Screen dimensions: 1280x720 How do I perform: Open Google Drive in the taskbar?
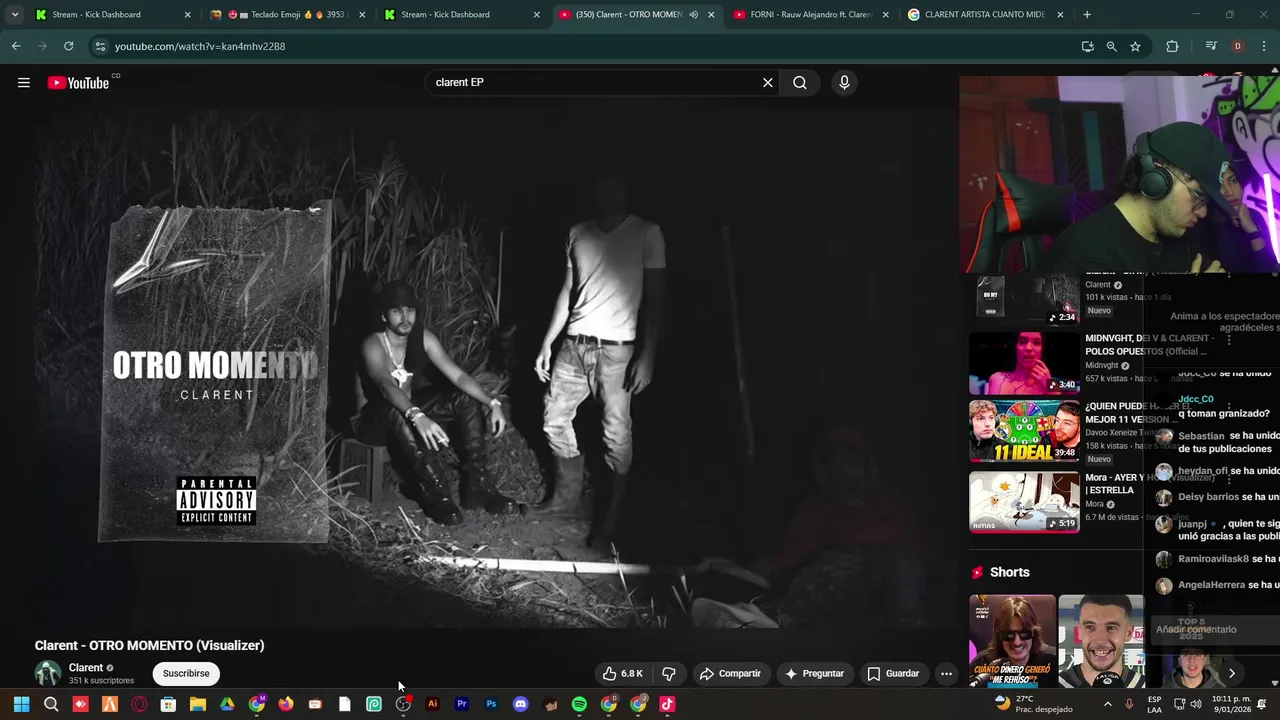tap(227, 704)
